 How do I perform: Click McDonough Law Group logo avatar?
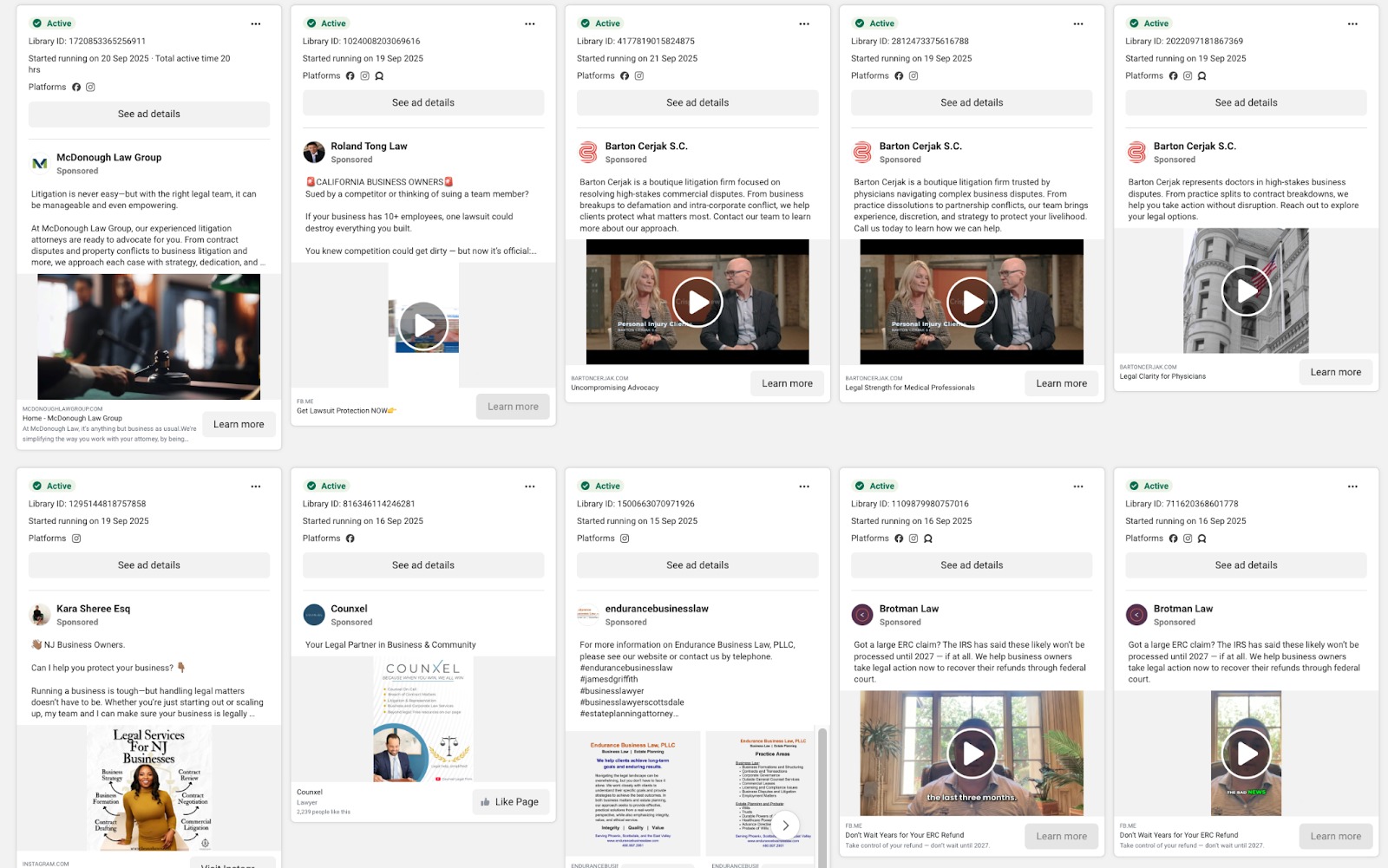[x=40, y=164]
